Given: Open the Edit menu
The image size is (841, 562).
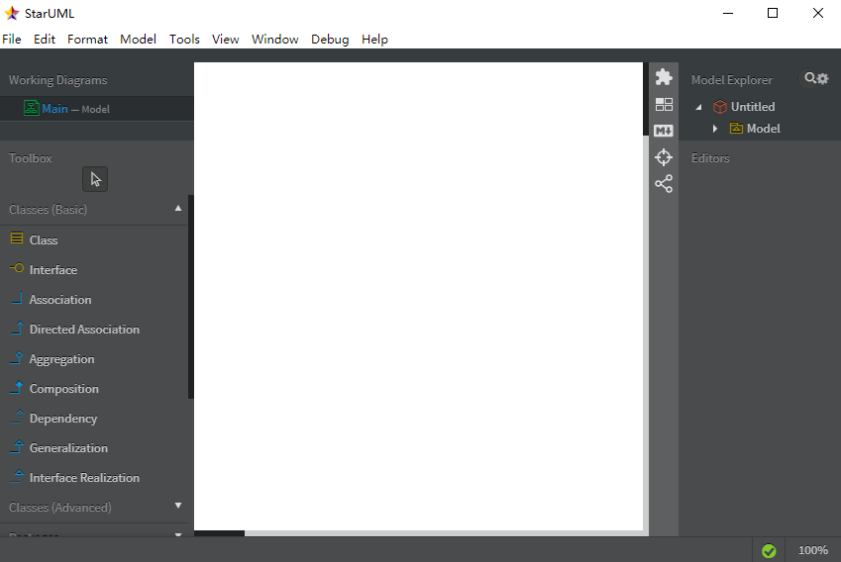Looking at the screenshot, I should [x=44, y=39].
